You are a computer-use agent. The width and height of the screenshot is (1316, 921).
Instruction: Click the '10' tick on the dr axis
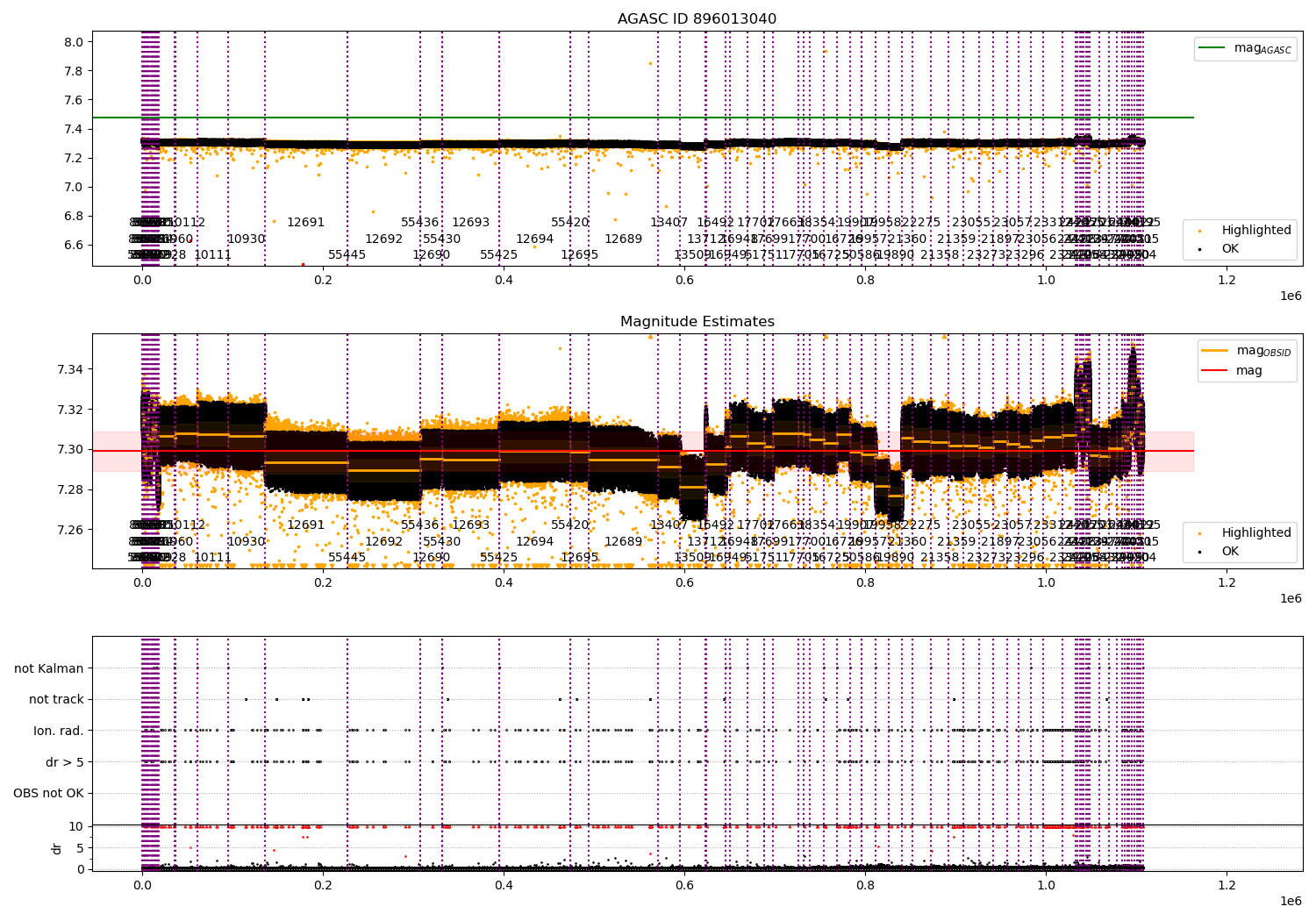click(77, 826)
